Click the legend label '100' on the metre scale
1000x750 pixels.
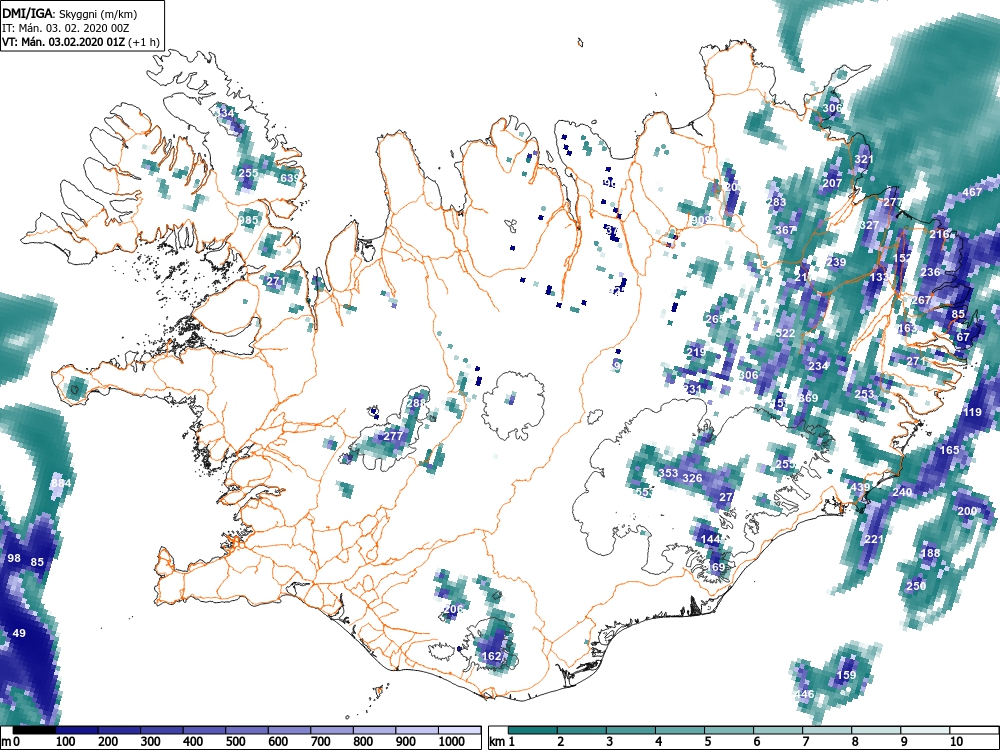click(66, 742)
